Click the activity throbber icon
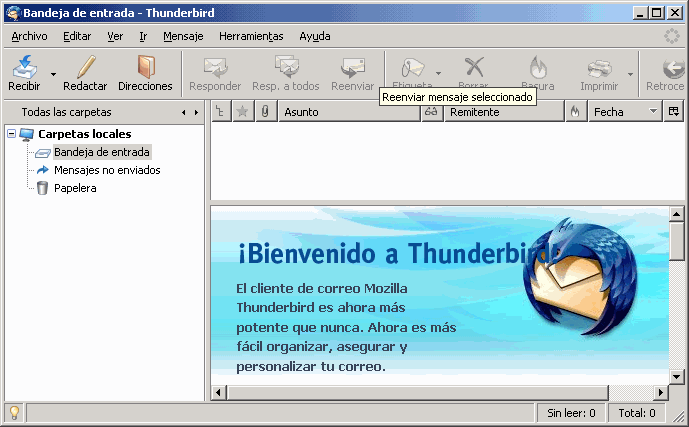689x427 pixels. pyautogui.click(x=672, y=36)
